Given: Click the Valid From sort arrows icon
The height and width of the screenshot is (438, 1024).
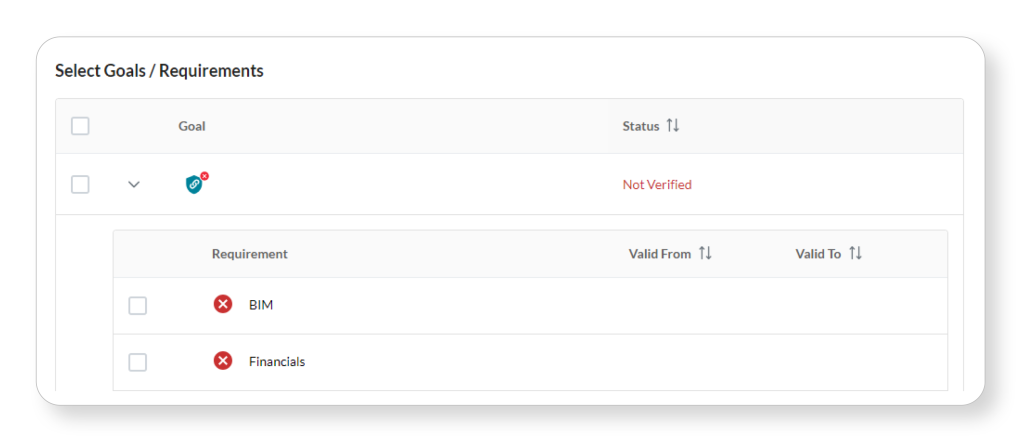Looking at the screenshot, I should (x=705, y=254).
